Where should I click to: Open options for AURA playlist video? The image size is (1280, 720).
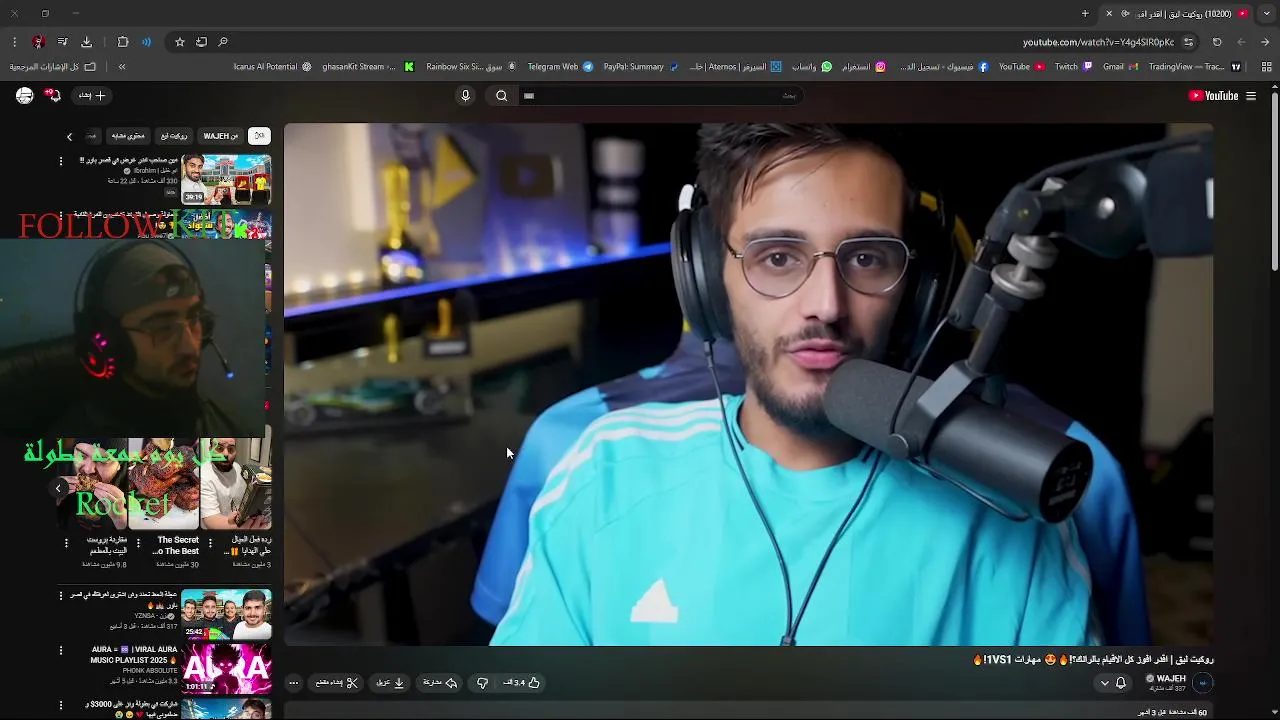[x=60, y=651]
